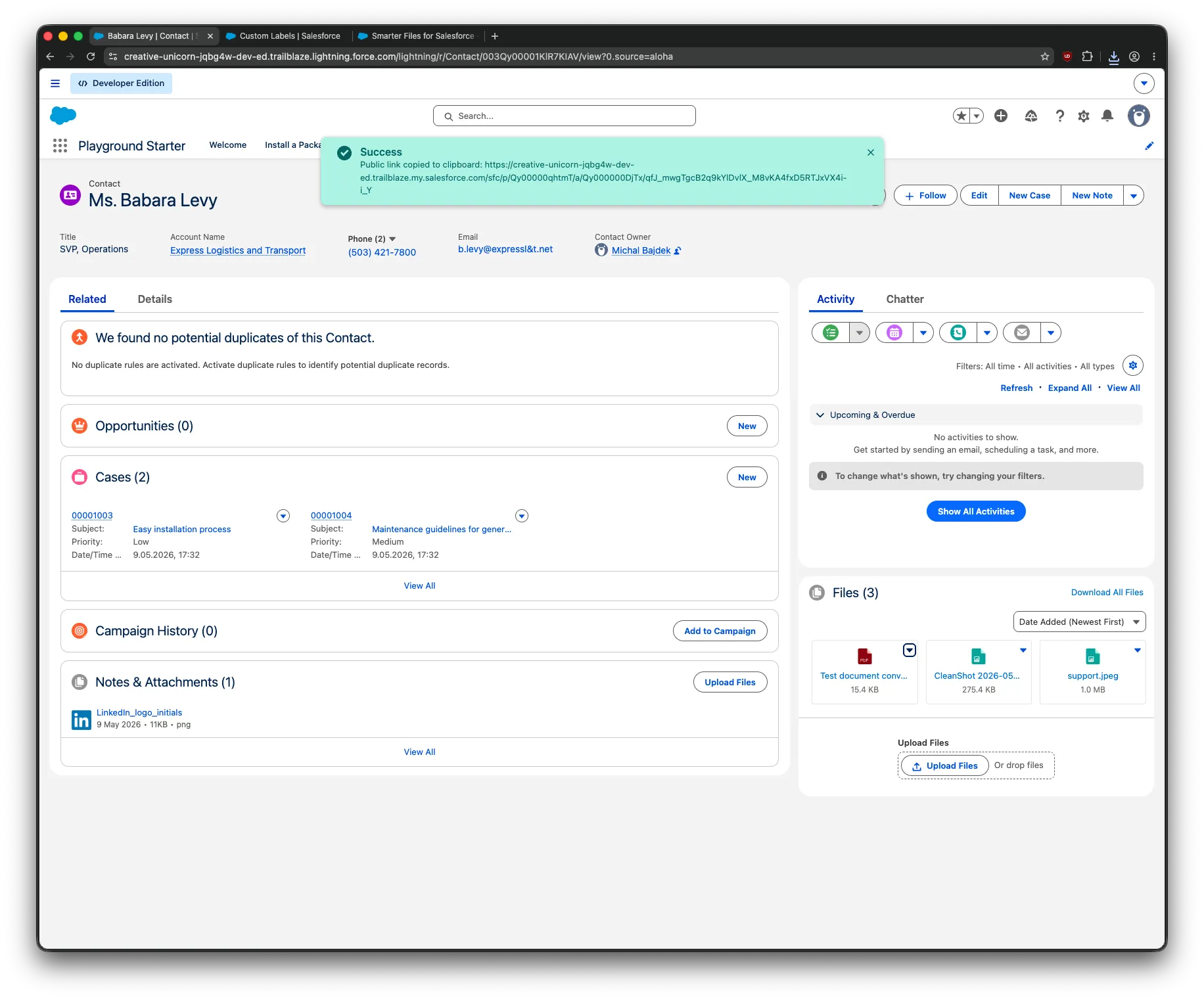
Task: Open the Notifications bell icon
Action: [x=1107, y=116]
